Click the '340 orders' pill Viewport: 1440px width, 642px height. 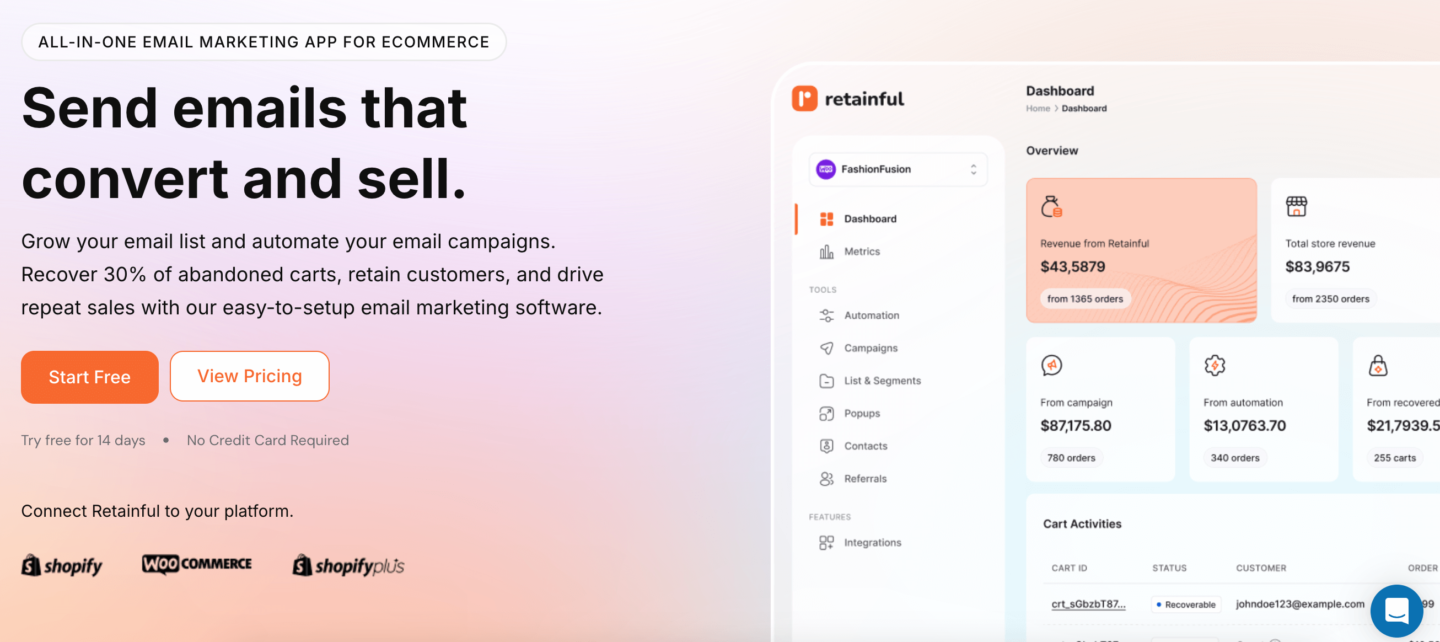[1235, 458]
